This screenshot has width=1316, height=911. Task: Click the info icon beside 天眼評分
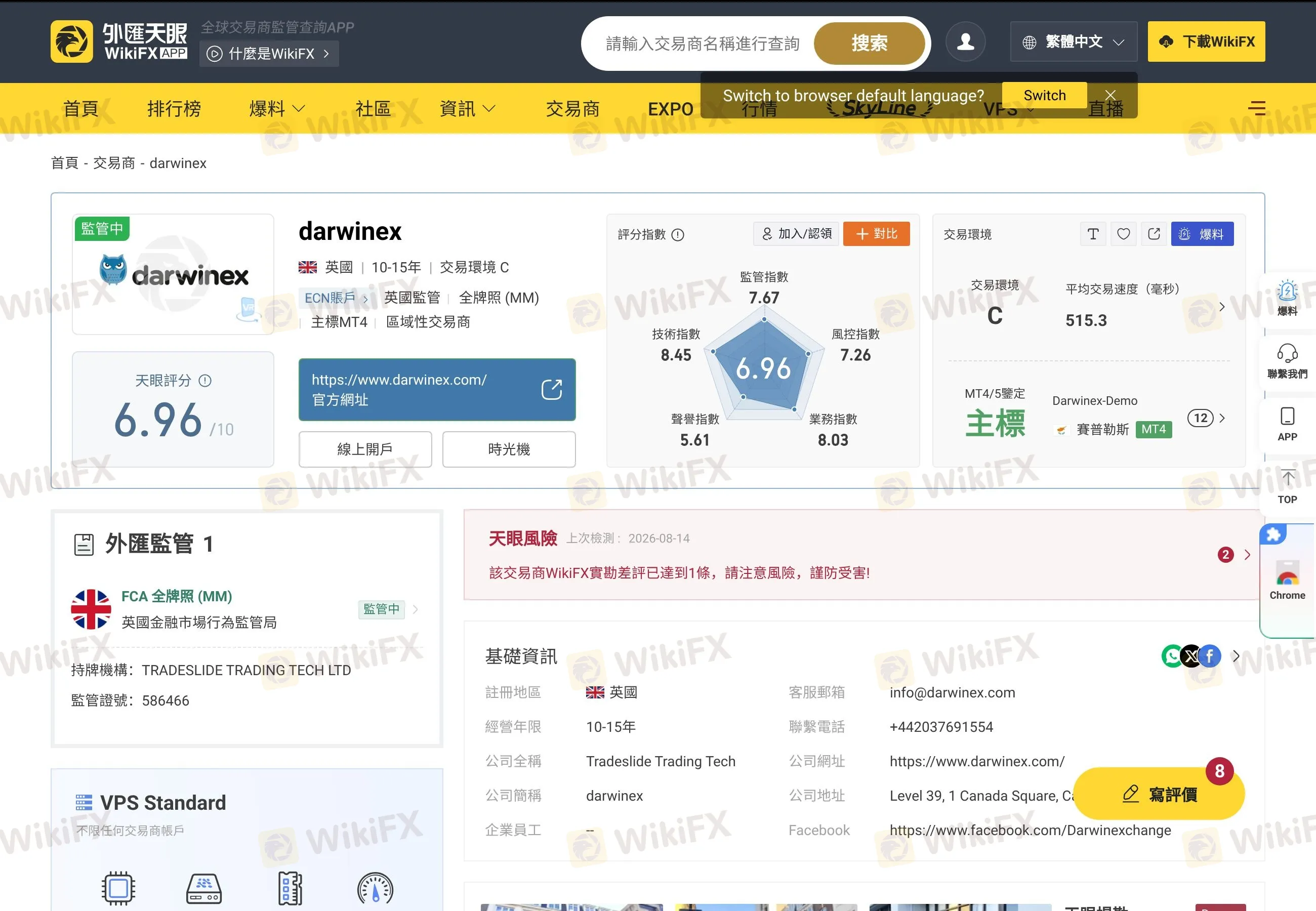click(x=205, y=381)
